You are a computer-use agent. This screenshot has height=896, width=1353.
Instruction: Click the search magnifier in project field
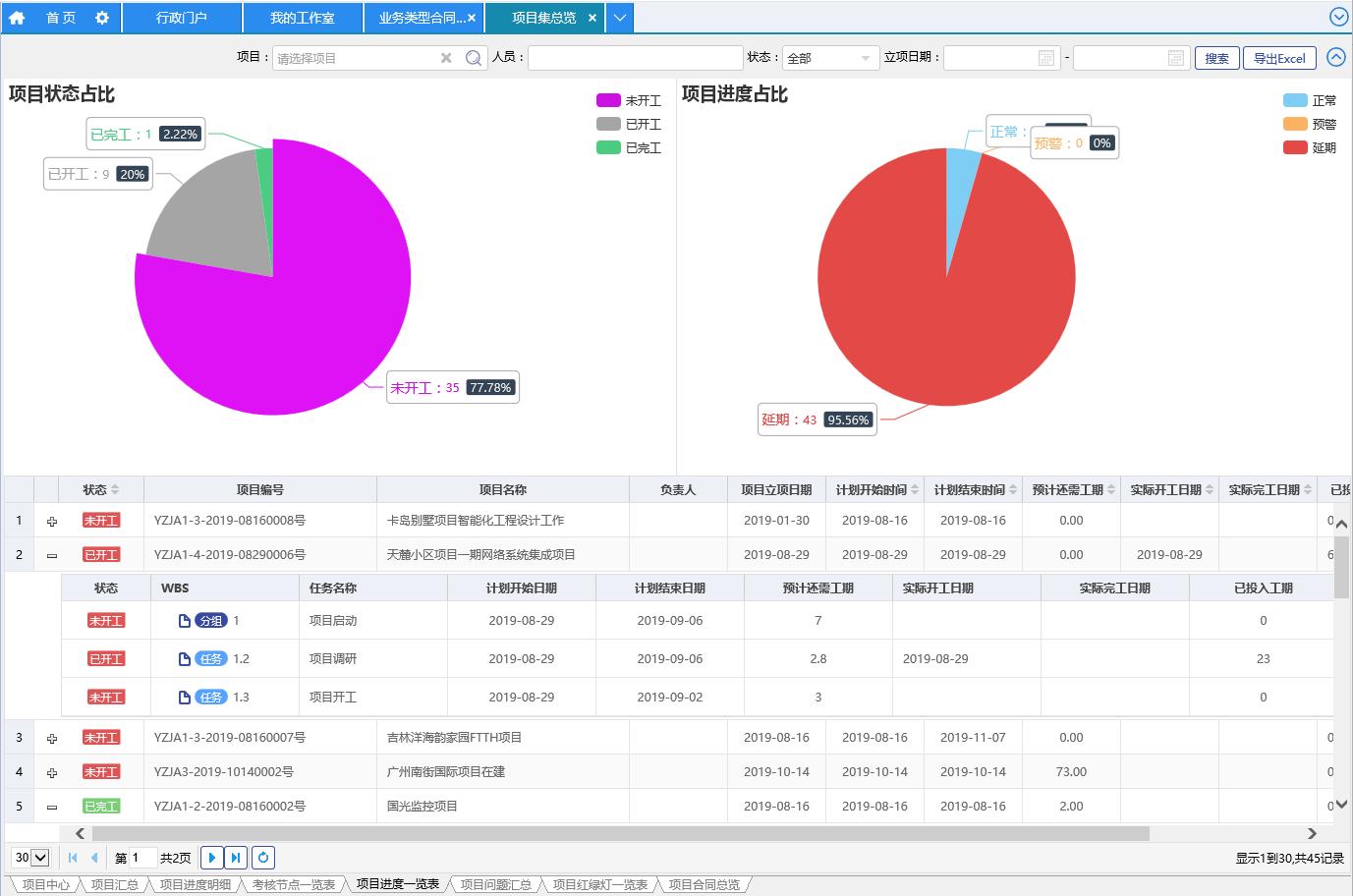point(473,58)
